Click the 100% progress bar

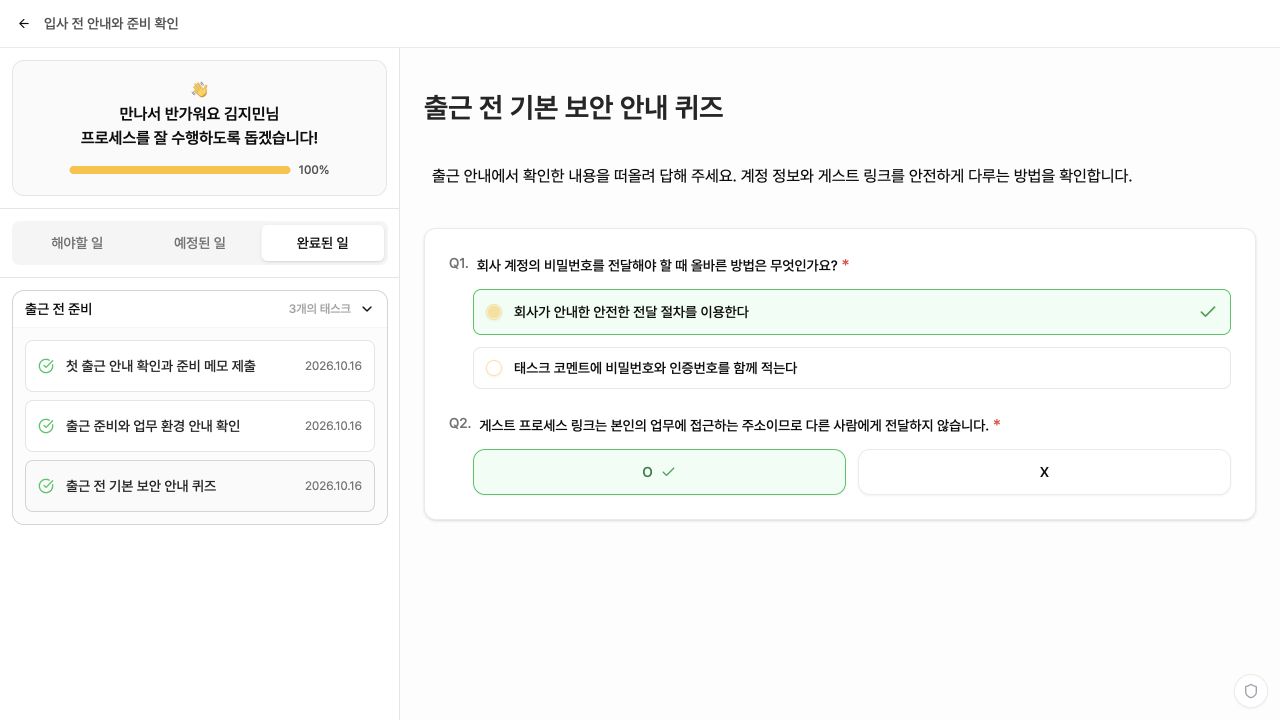click(x=180, y=170)
